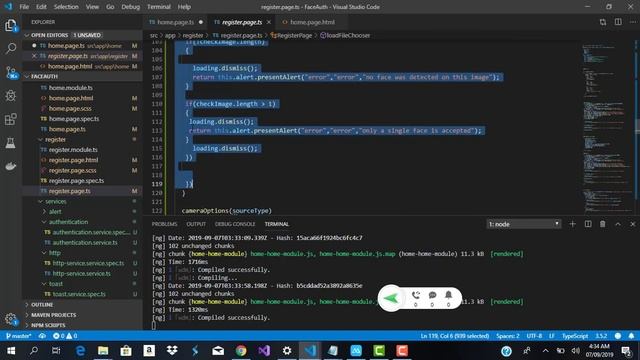This screenshot has height=360, width=640.
Task: Open authentication.service.ts in file tree
Action: point(85,242)
